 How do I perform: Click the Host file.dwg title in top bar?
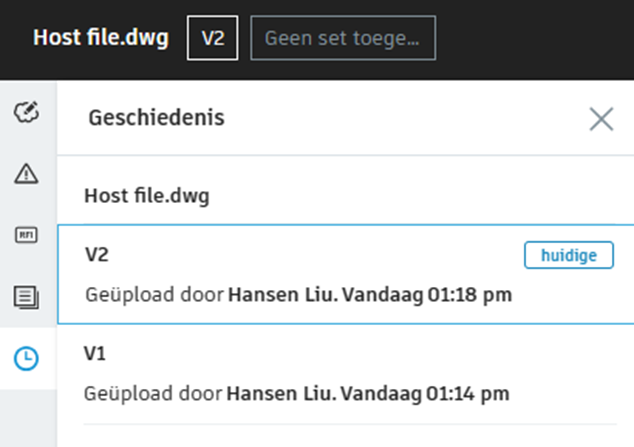pos(101,39)
